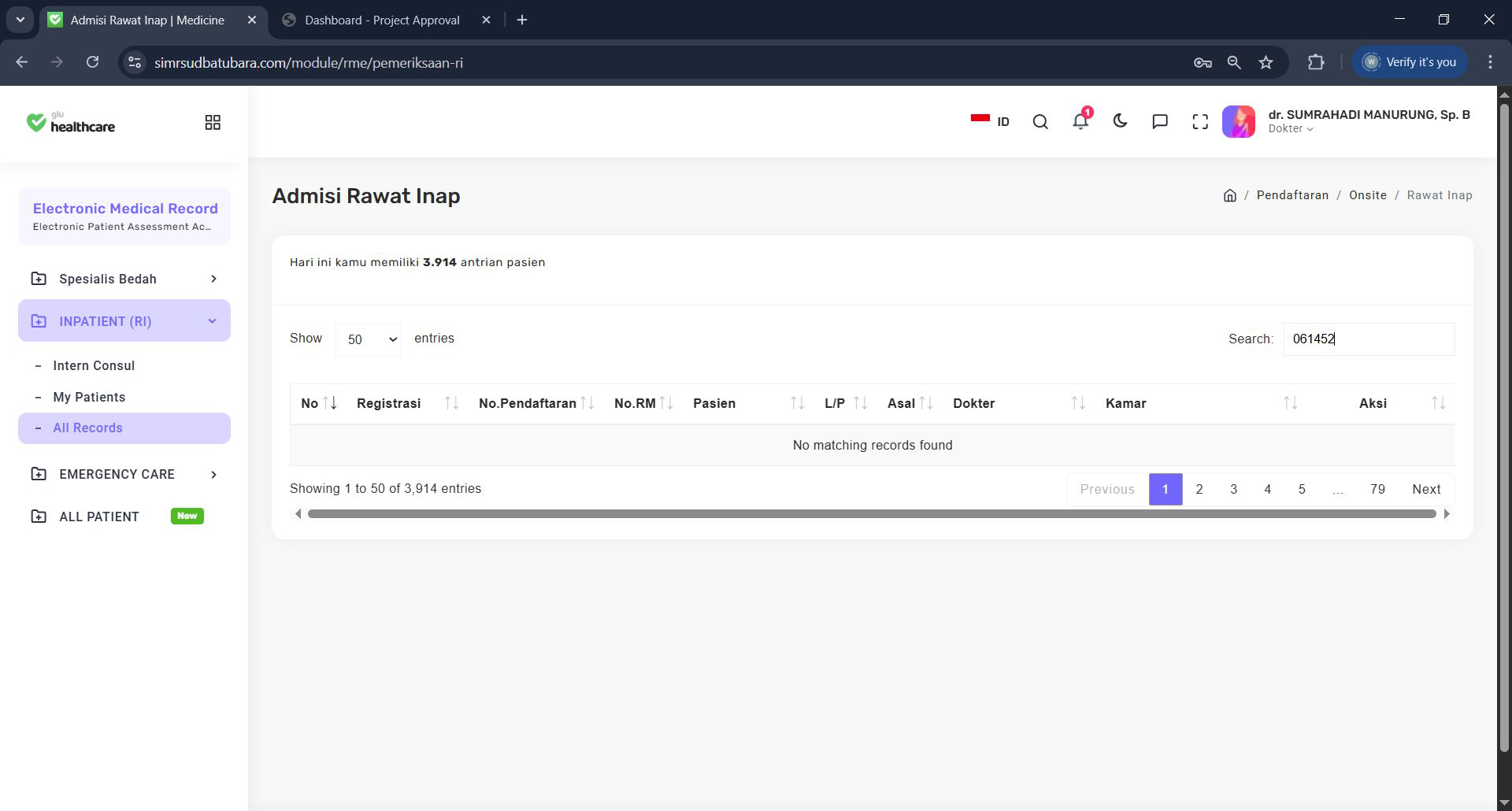The height and width of the screenshot is (811, 1512).
Task: Open the tab search dropdown arrow
Action: 20,20
